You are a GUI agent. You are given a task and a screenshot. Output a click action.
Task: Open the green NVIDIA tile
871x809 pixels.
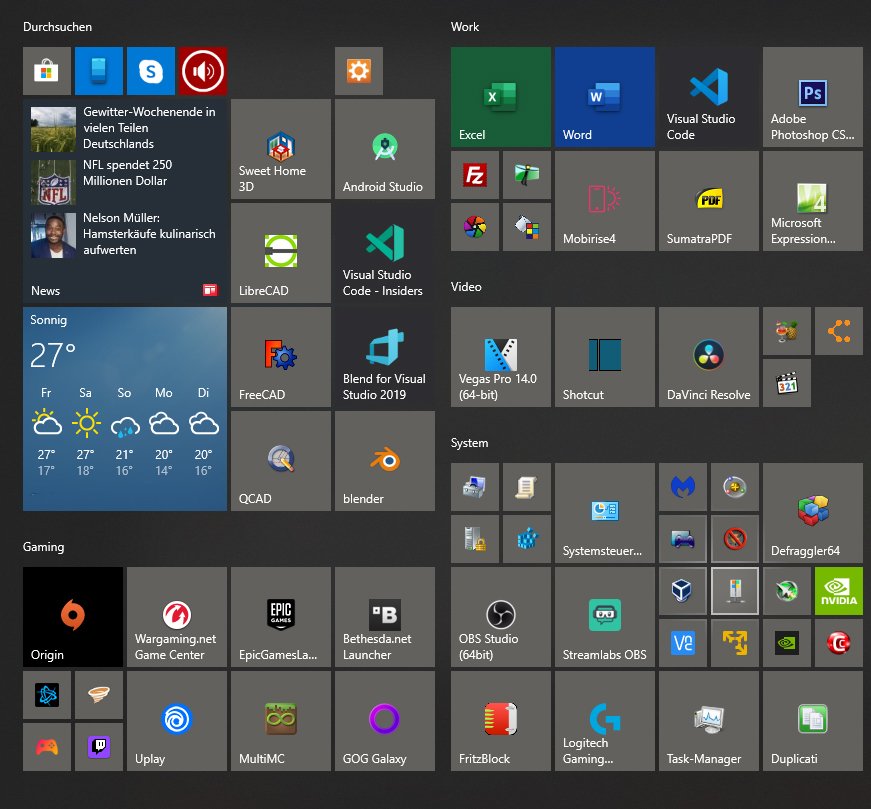tap(839, 591)
